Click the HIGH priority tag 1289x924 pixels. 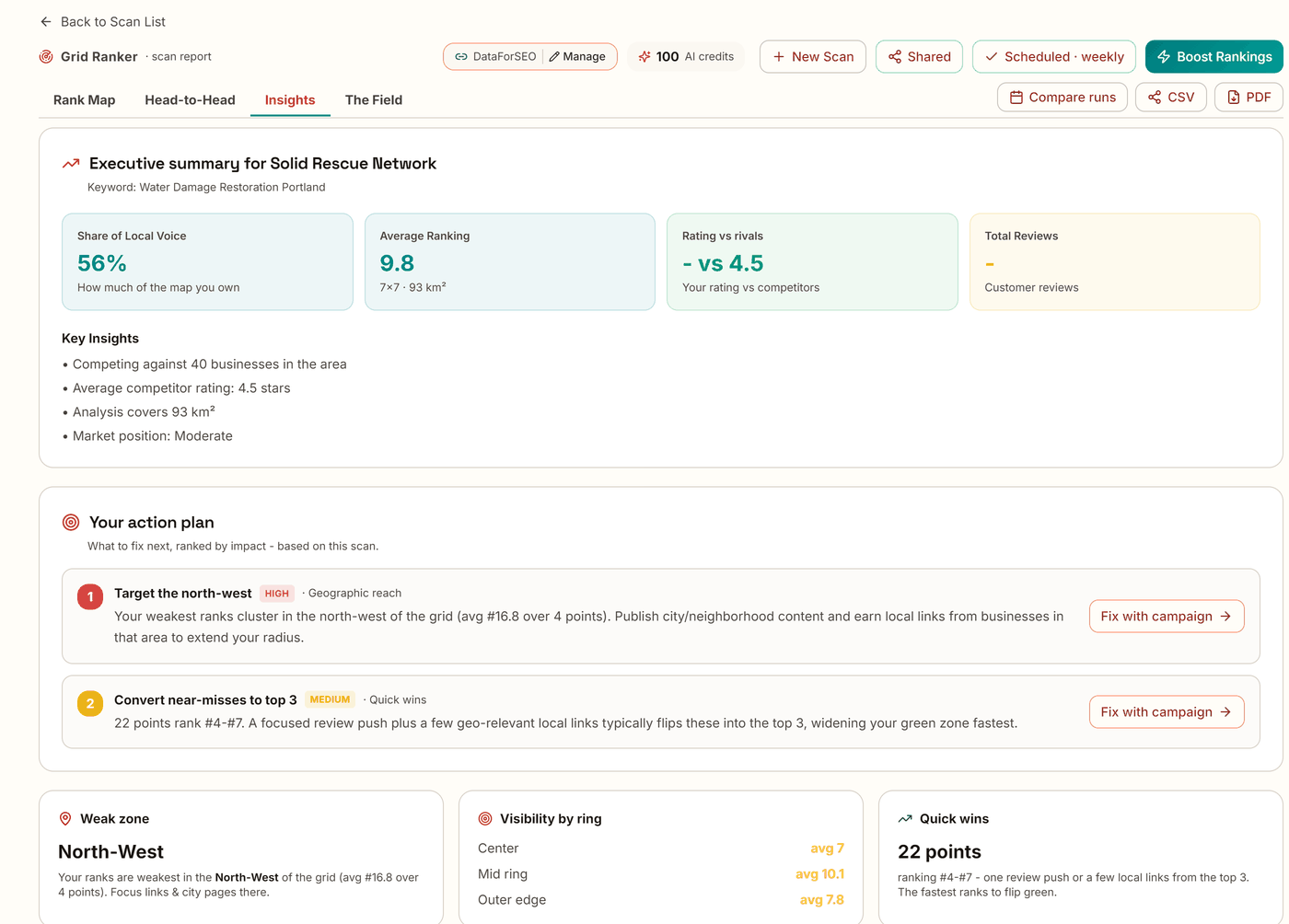click(277, 593)
